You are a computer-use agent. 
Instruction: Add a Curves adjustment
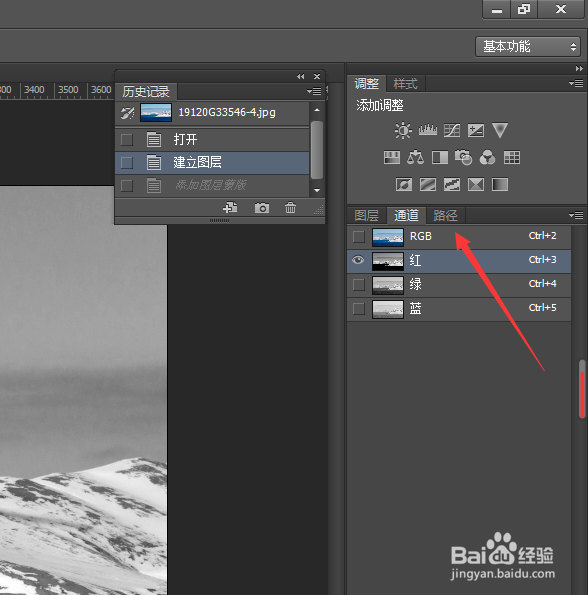452,131
